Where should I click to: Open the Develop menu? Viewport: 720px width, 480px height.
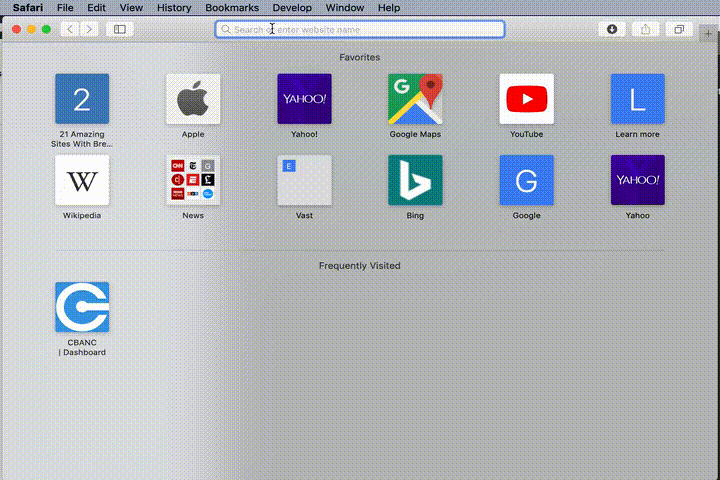(292, 8)
